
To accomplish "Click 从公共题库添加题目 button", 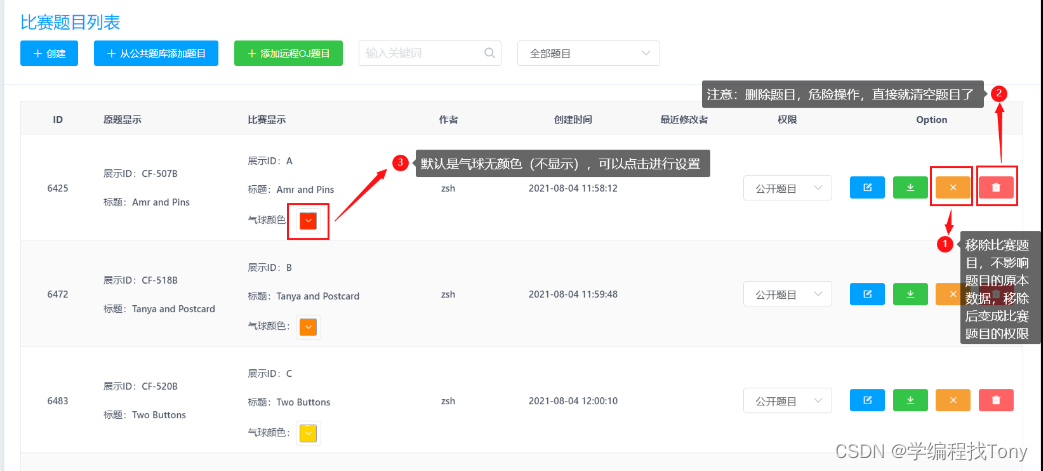I will tap(156, 53).
